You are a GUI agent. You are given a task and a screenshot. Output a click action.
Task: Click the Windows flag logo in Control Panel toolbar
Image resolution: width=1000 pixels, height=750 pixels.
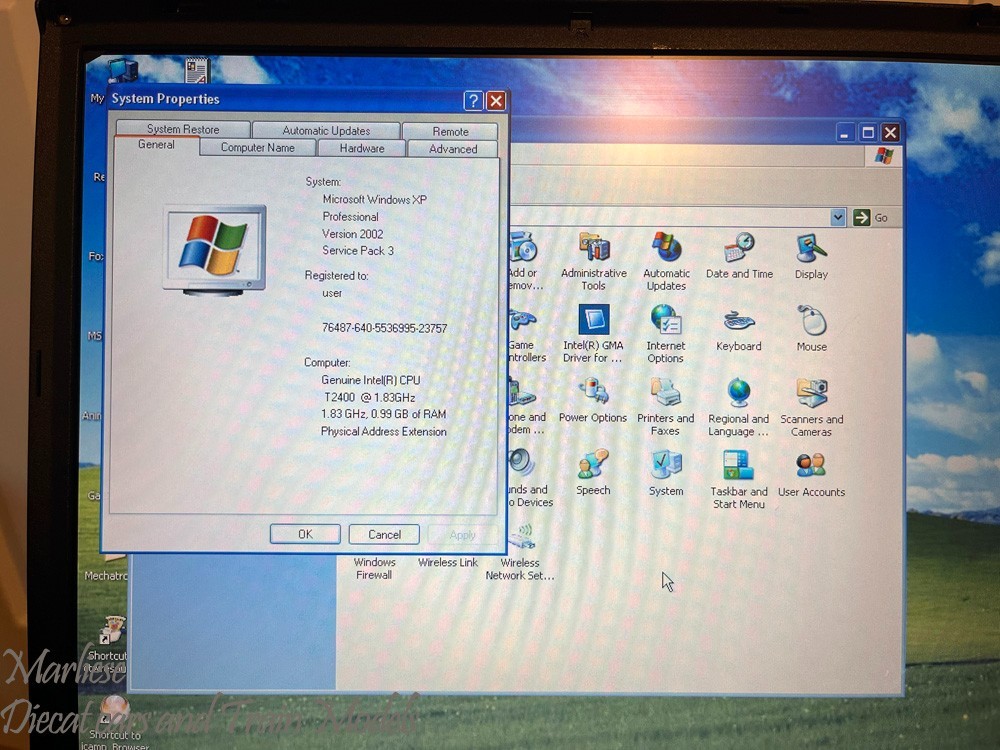[884, 155]
